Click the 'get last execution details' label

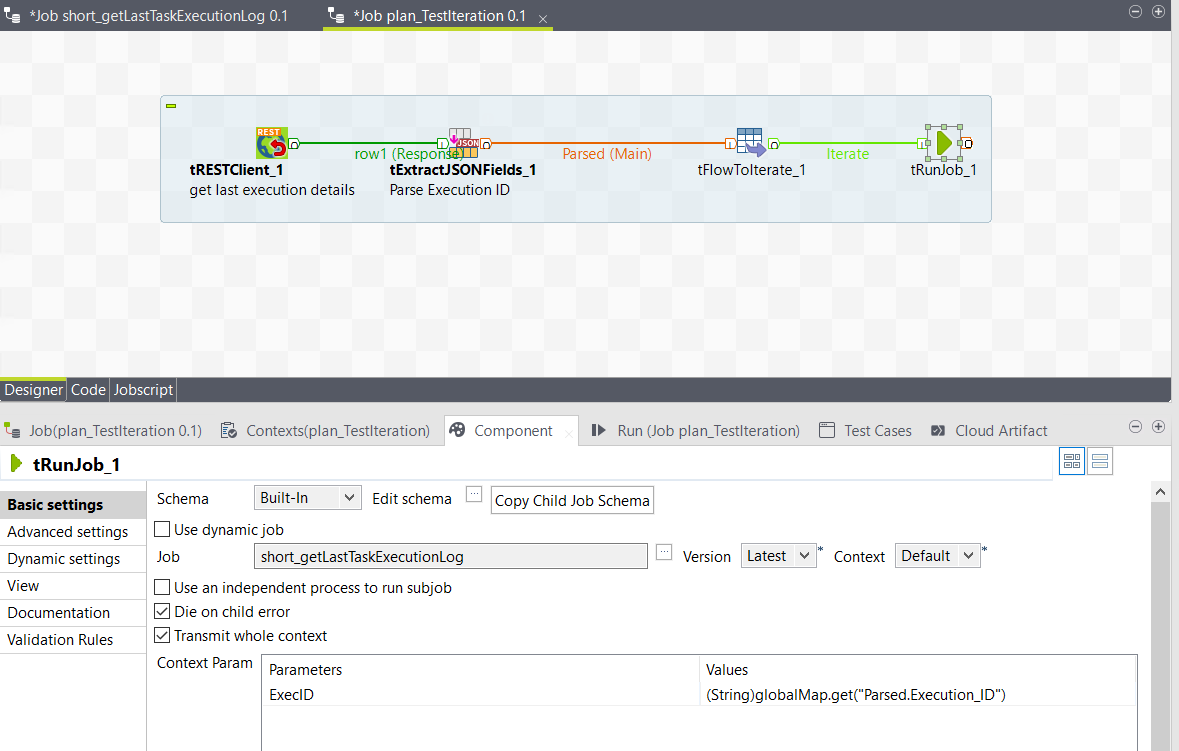(x=271, y=190)
